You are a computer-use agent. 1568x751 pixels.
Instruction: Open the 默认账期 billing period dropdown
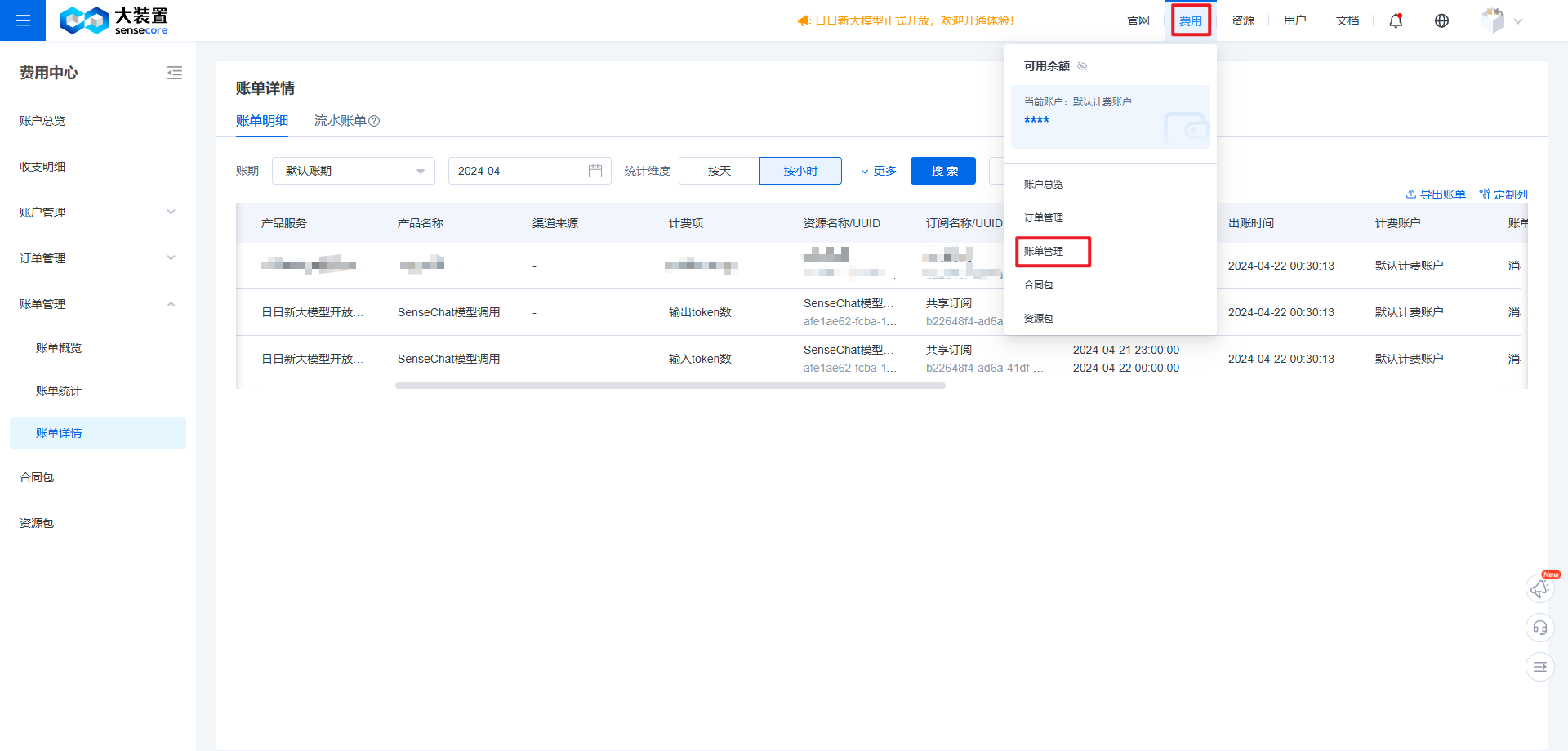[x=353, y=171]
